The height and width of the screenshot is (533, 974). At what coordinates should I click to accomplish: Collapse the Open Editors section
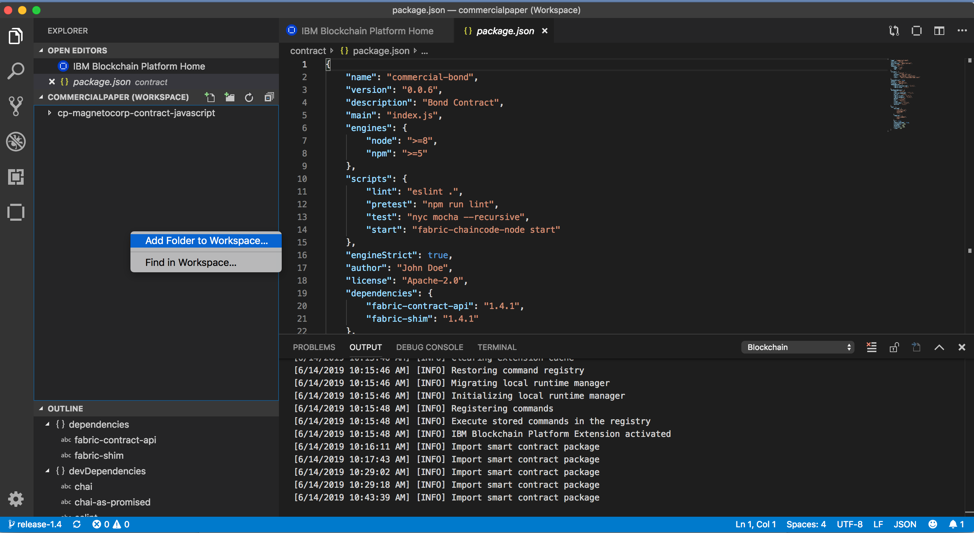coord(41,50)
